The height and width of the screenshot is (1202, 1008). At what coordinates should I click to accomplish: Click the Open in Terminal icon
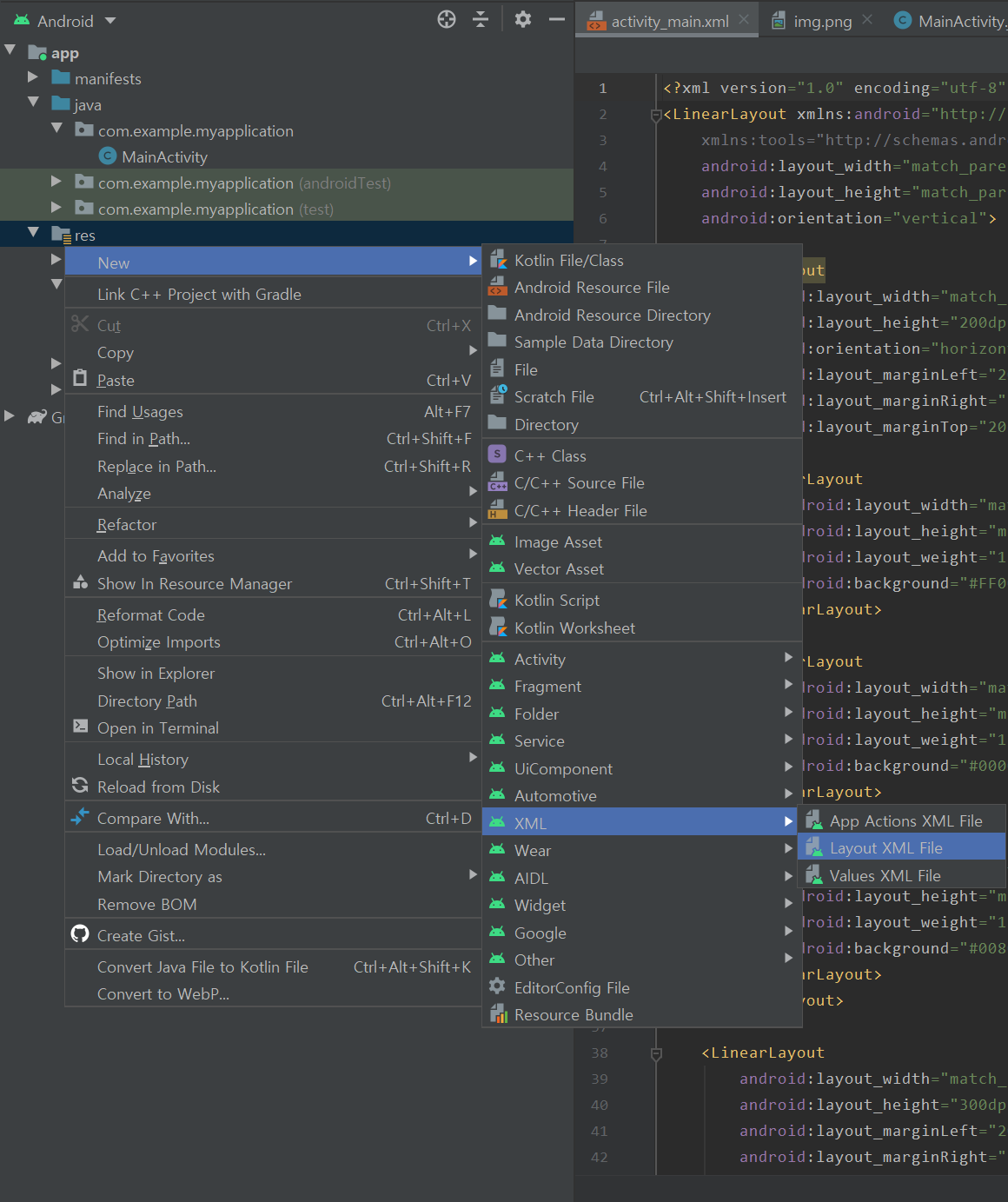point(80,727)
